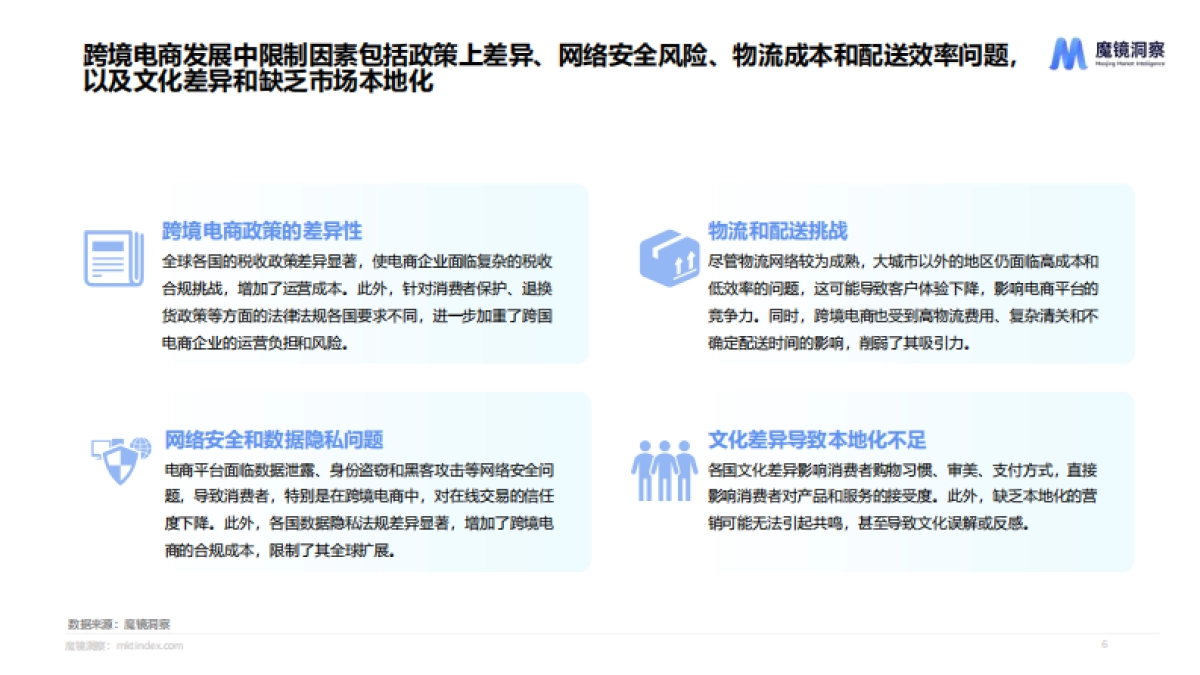
Task: Select the logistics box icon with arrows
Action: (668, 256)
